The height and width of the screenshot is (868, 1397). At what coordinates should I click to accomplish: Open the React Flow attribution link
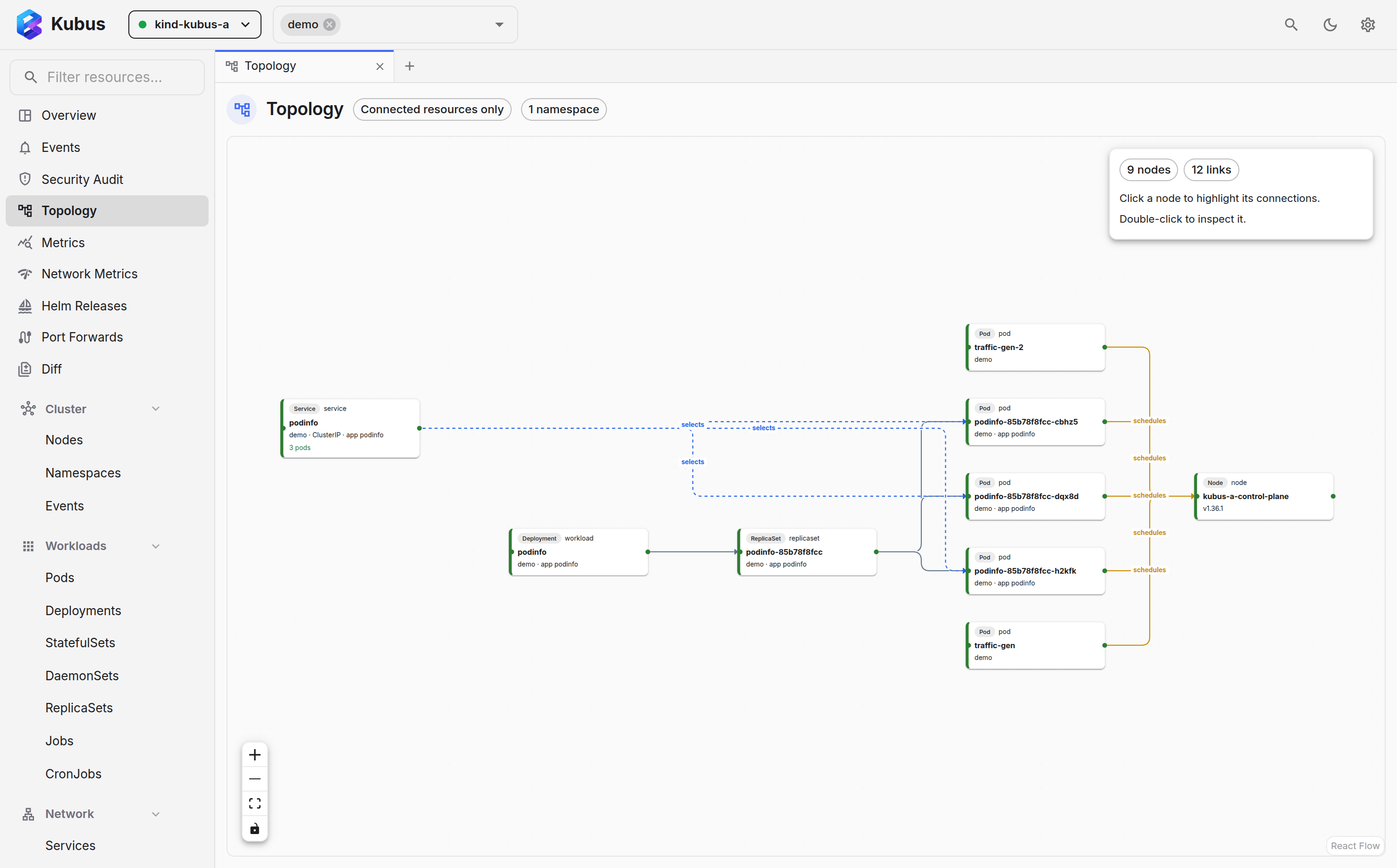pyautogui.click(x=1355, y=846)
